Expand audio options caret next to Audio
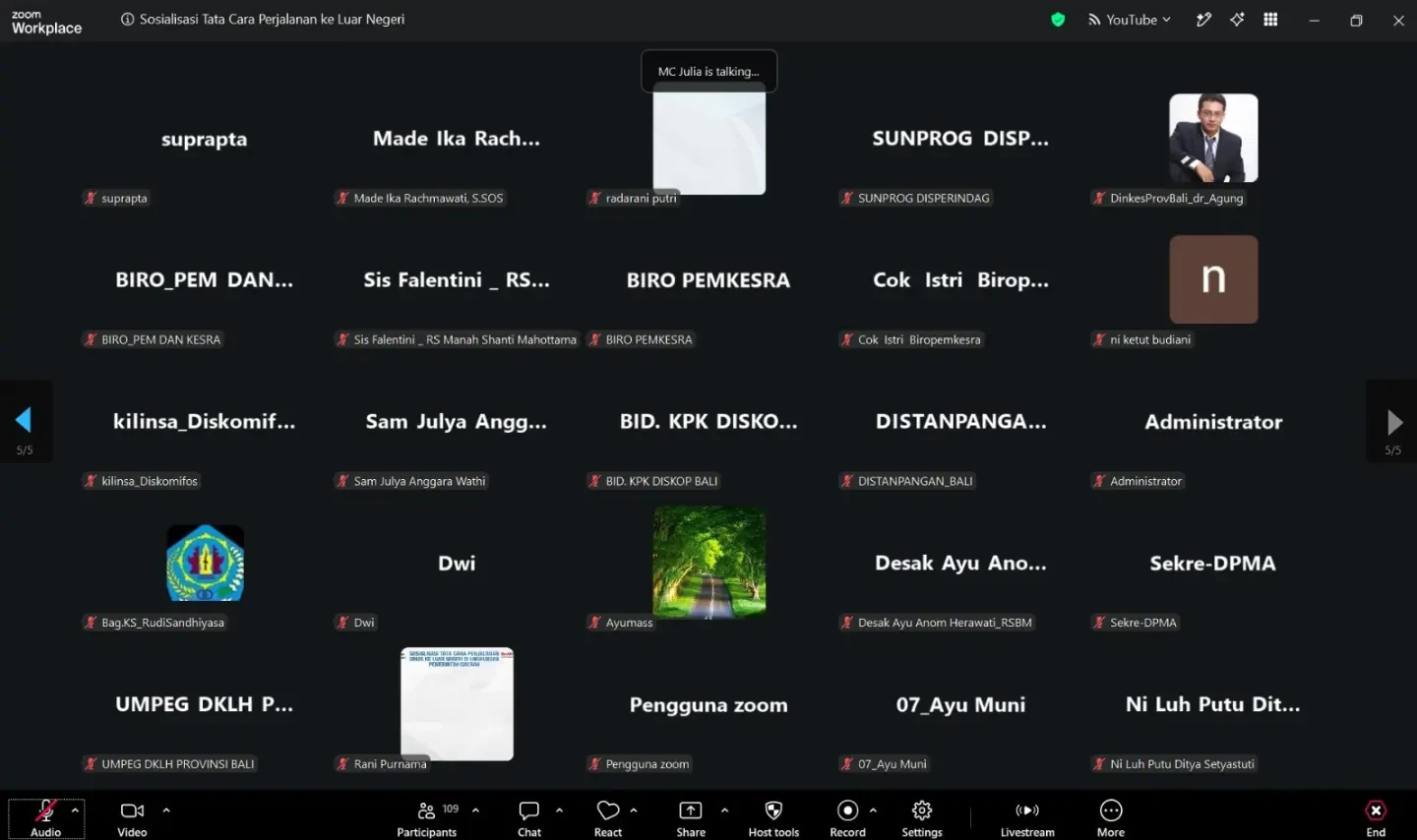This screenshot has width=1417, height=840. point(75,810)
